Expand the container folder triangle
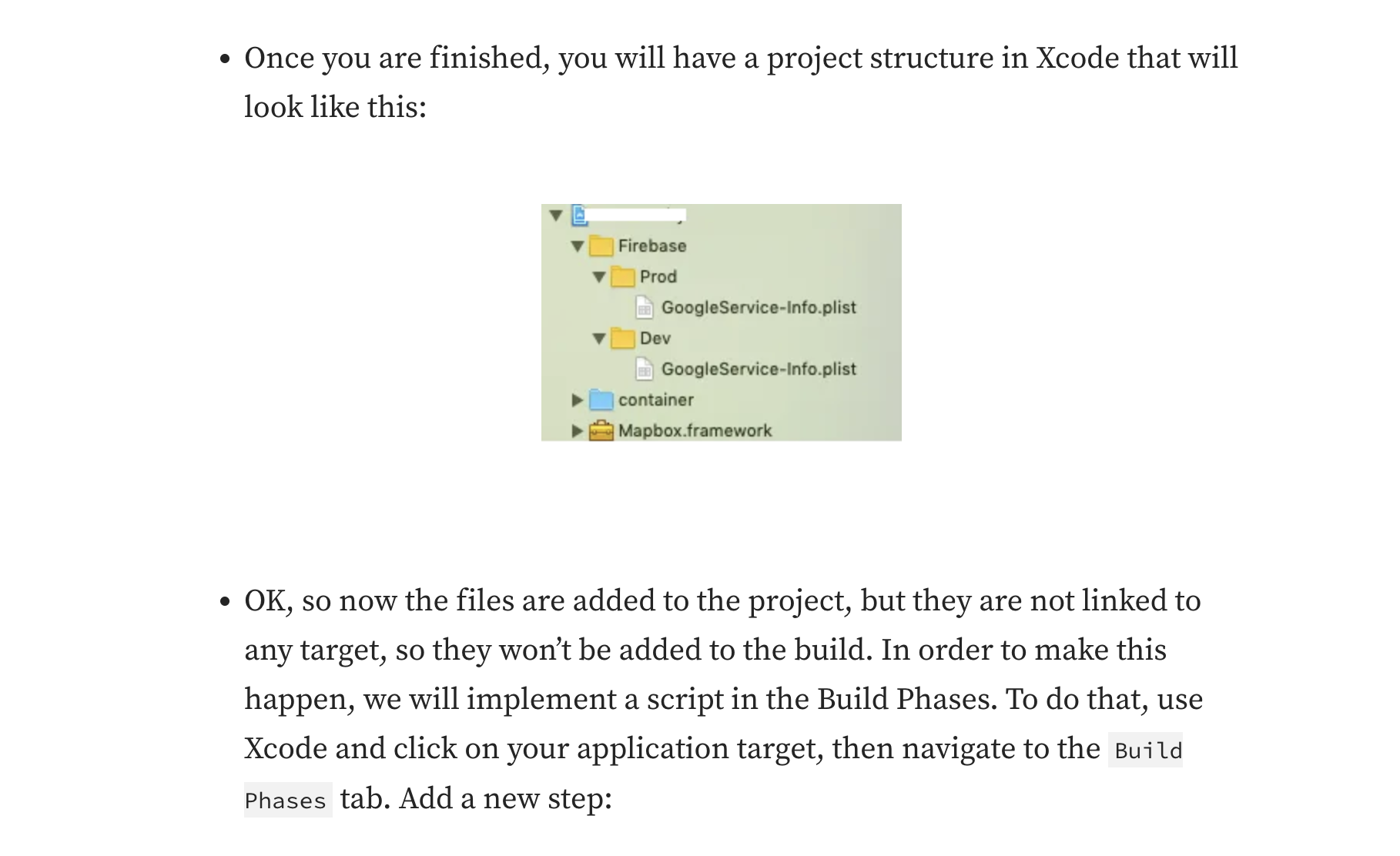This screenshot has width=1400, height=856. pos(578,400)
